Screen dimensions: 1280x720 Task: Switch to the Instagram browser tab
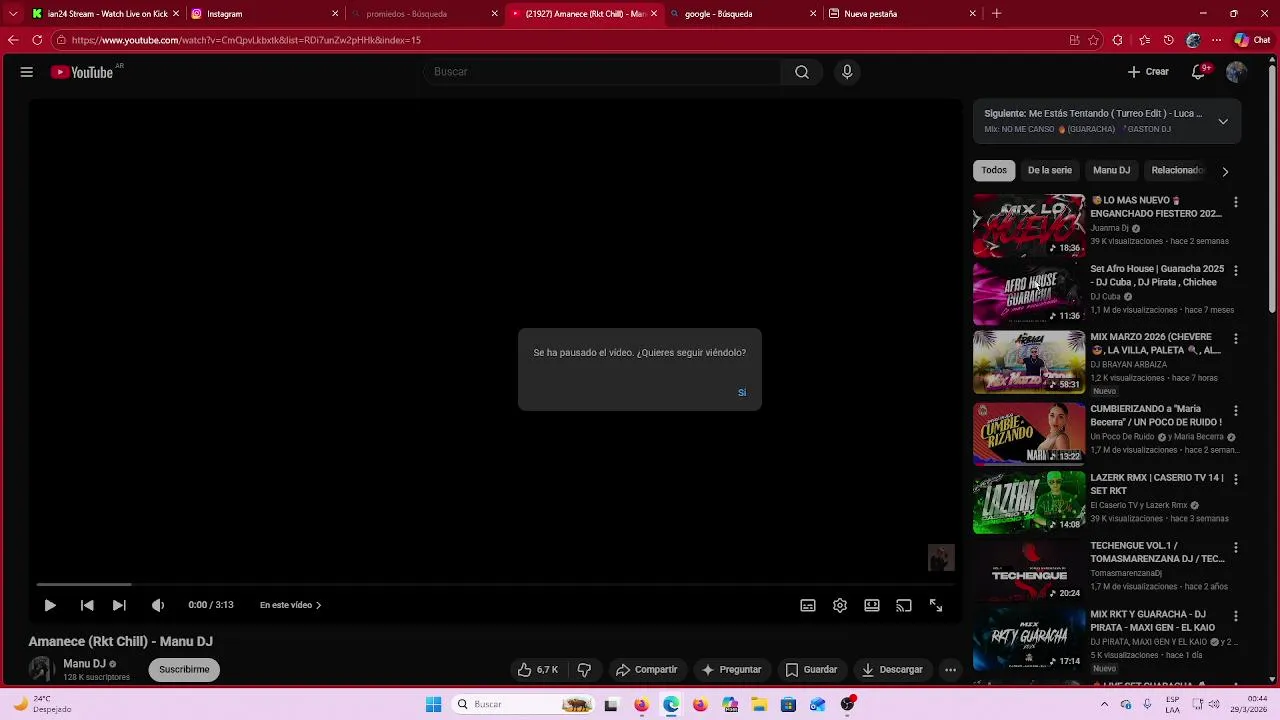coord(264,14)
